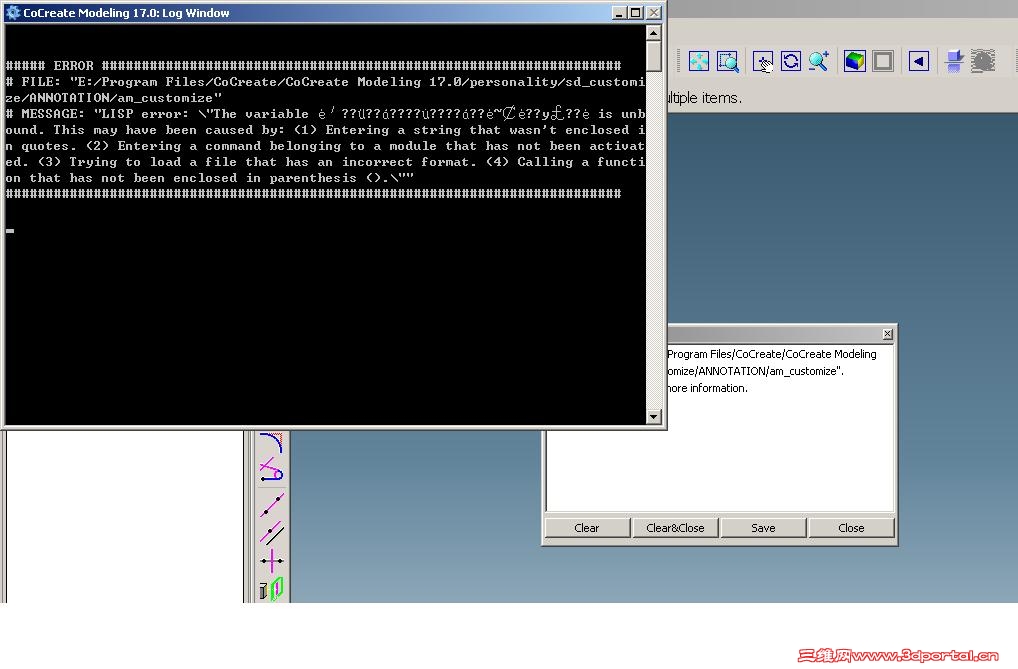The width and height of the screenshot is (1018, 669).
Task: Click the Clear button in message dialog
Action: (x=587, y=528)
